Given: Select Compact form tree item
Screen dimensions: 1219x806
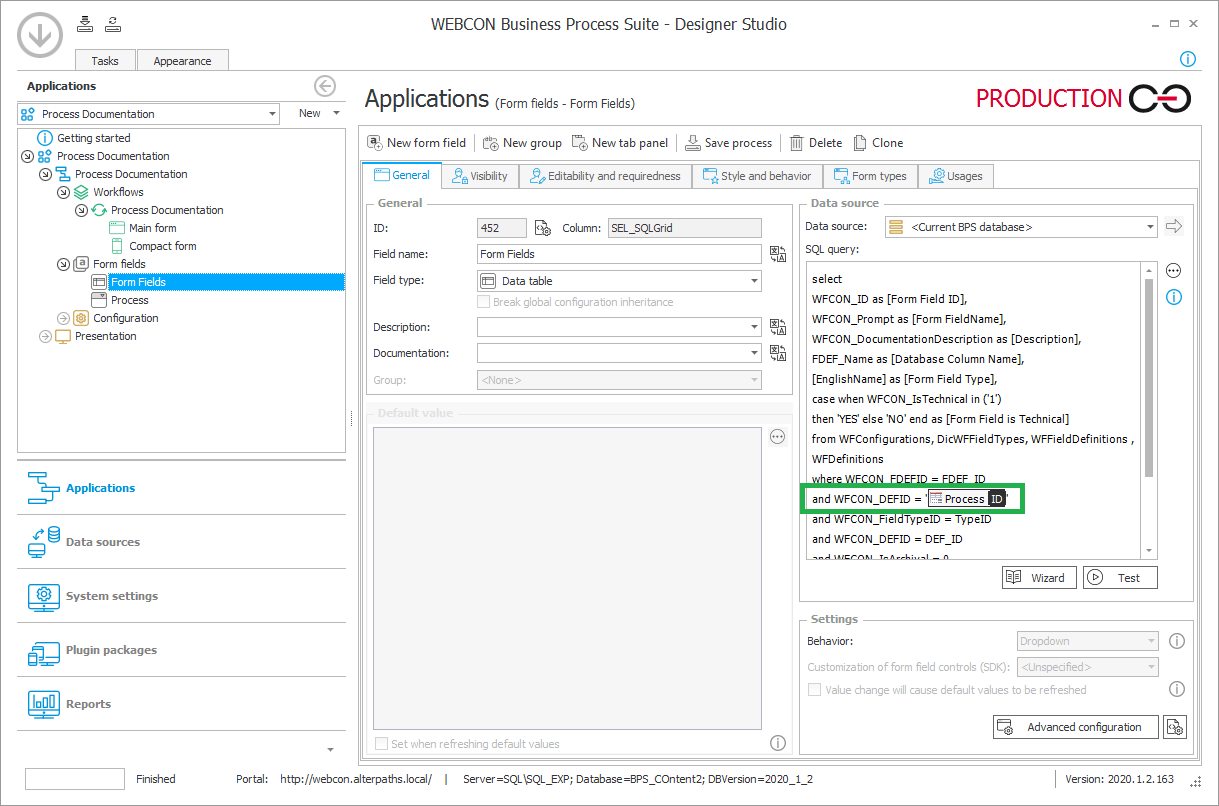Looking at the screenshot, I should click(162, 246).
